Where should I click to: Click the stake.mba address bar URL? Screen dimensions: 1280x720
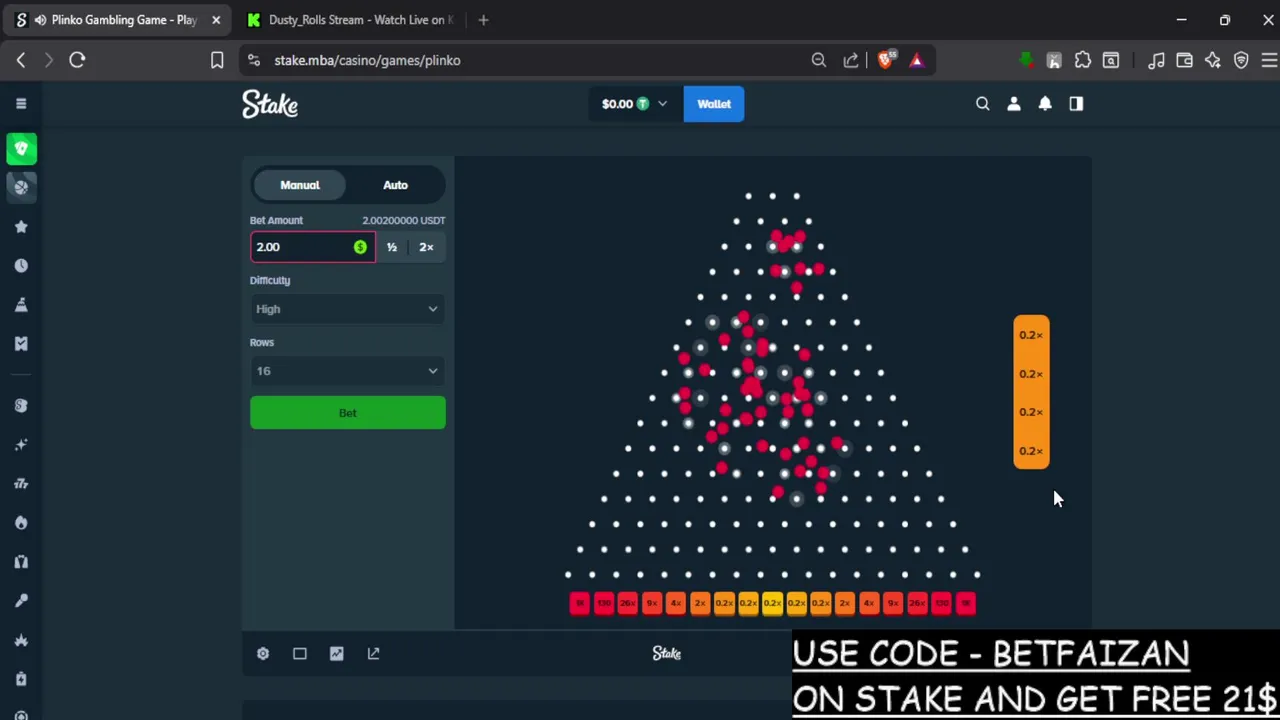367,60
